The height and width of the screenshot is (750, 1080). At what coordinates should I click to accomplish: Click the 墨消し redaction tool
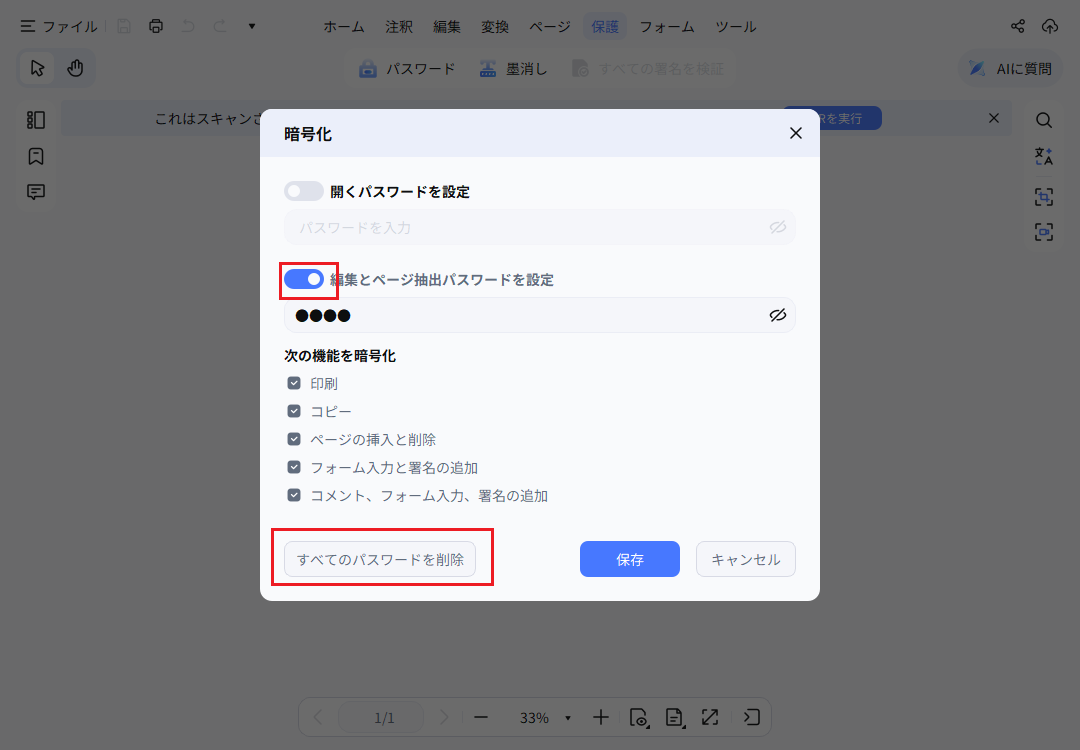[513, 69]
